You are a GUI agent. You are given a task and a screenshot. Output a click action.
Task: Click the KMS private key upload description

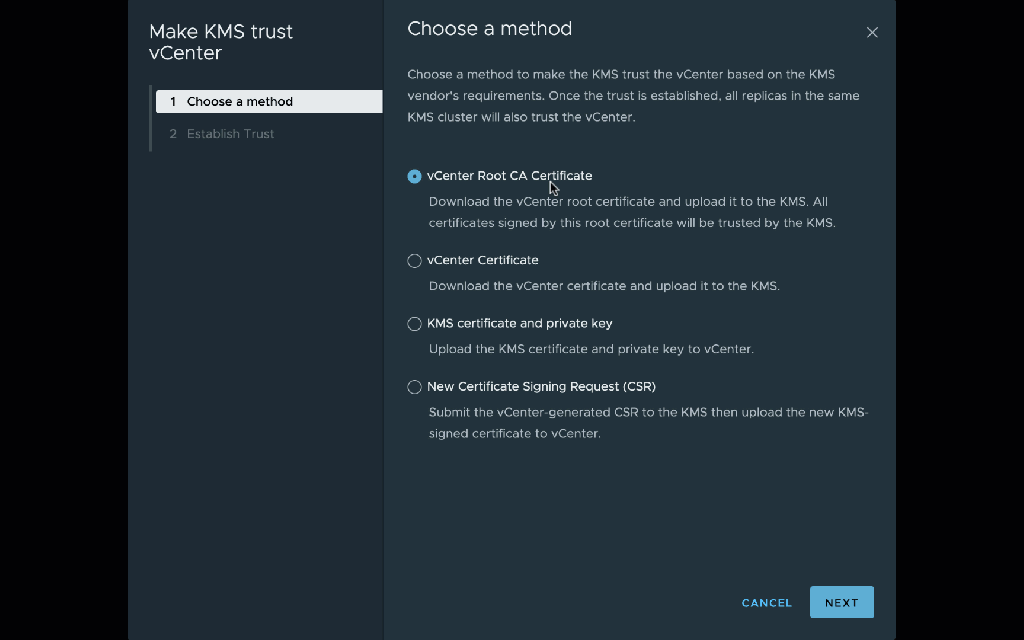[x=591, y=349]
